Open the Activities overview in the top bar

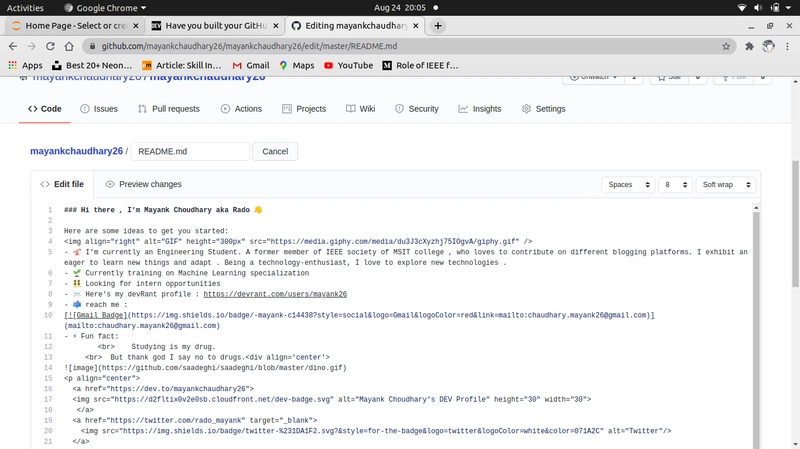pyautogui.click(x=25, y=7)
